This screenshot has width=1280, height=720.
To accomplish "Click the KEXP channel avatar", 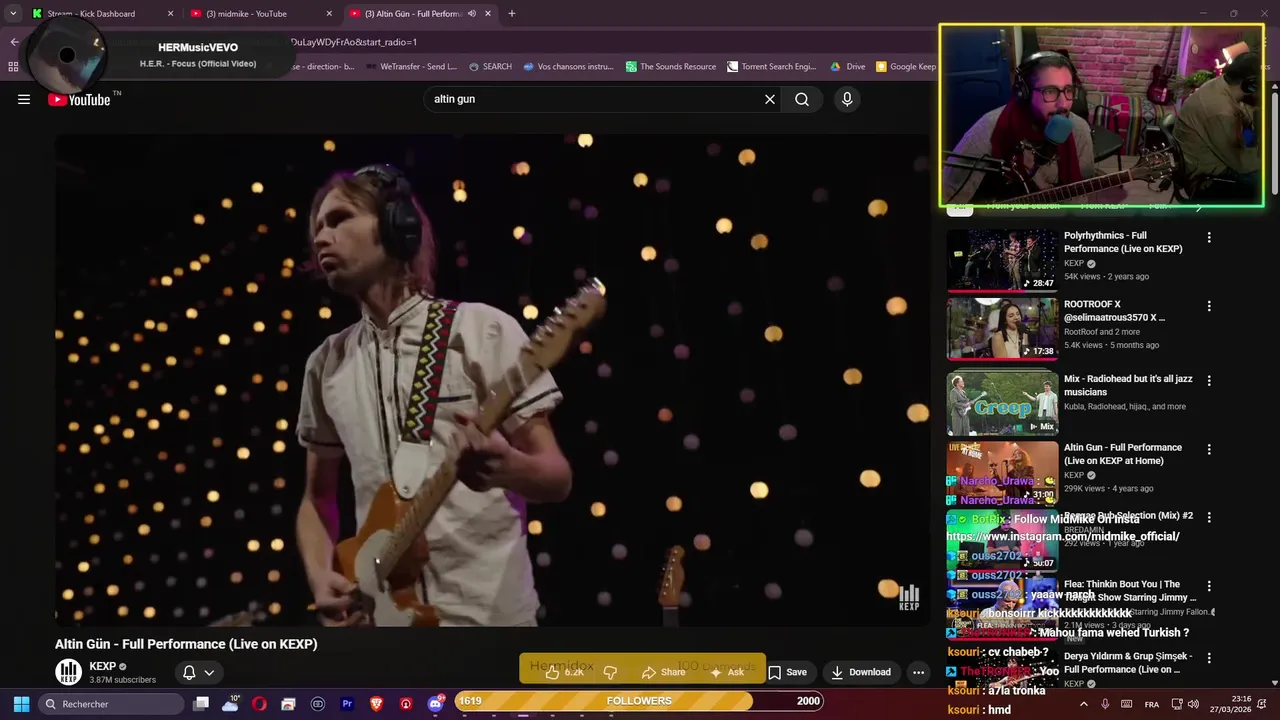I will tap(68, 672).
